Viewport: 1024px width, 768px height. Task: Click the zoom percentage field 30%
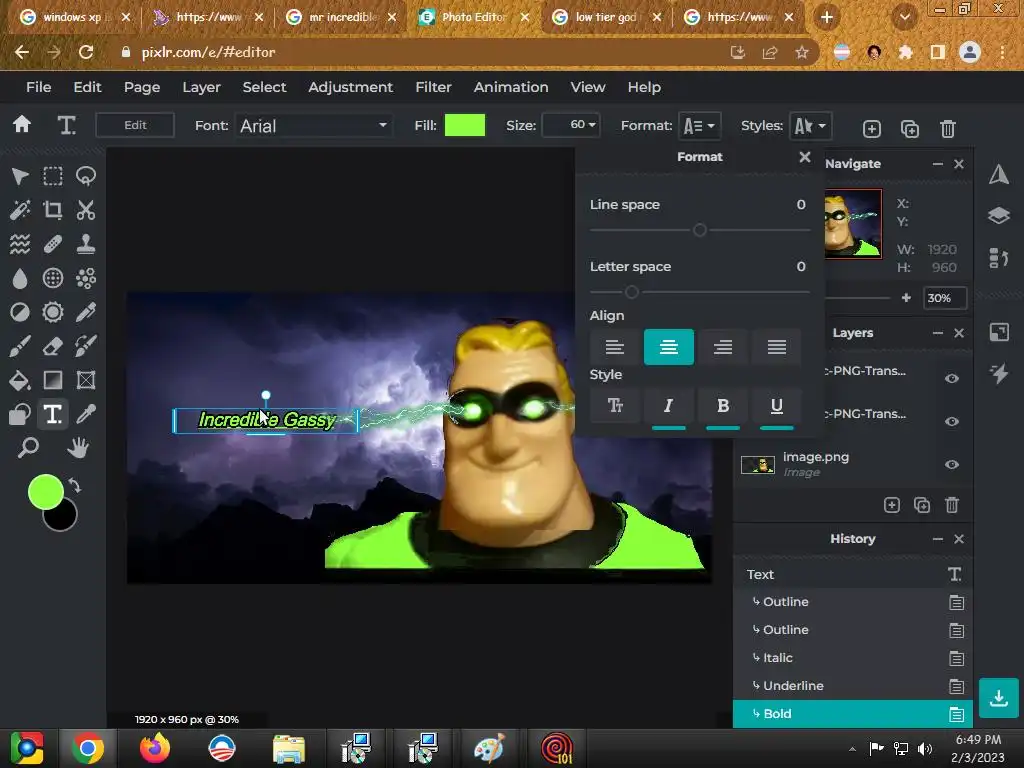tap(944, 298)
